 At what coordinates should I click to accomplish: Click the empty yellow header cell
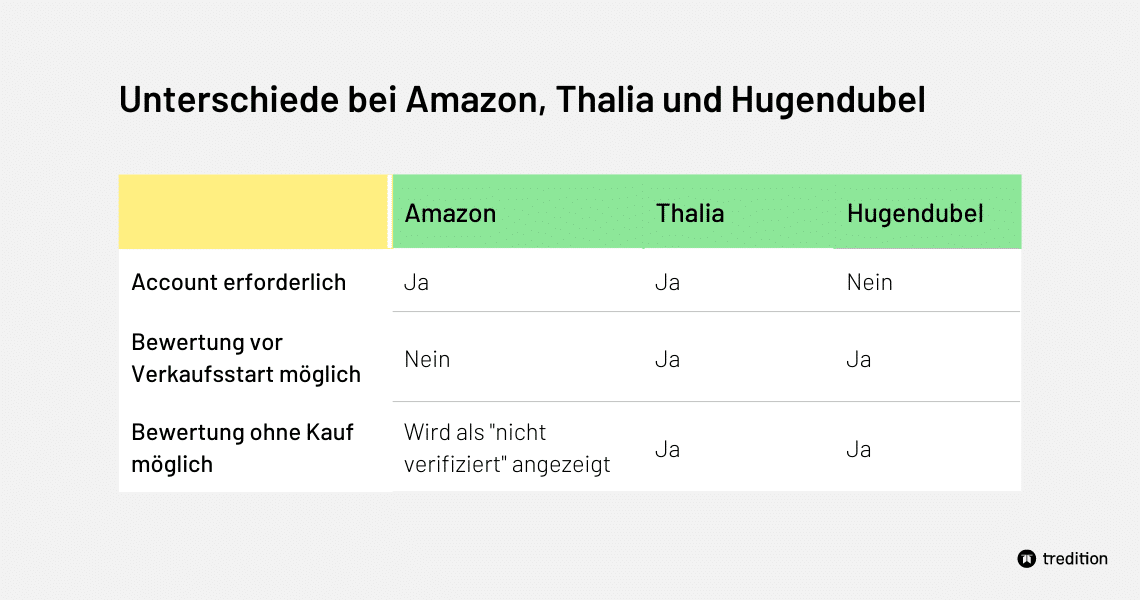pos(253,212)
